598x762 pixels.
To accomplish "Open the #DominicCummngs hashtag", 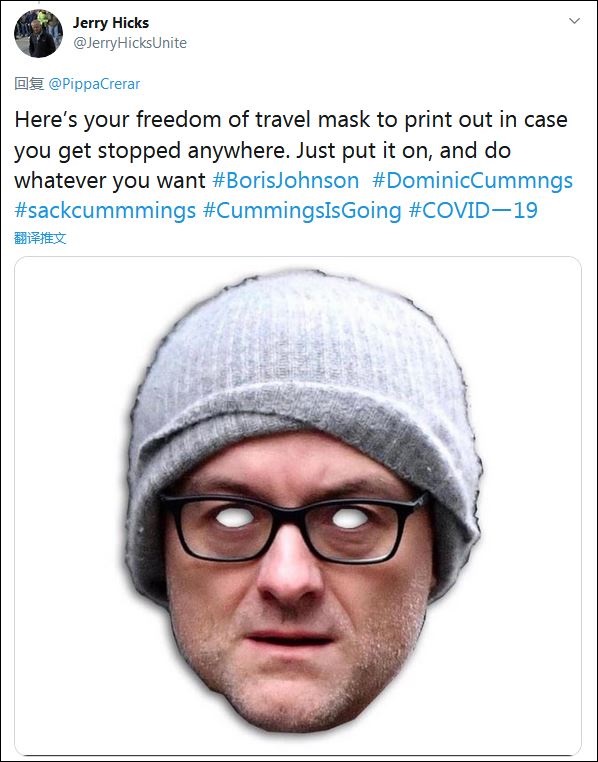I will 472,180.
